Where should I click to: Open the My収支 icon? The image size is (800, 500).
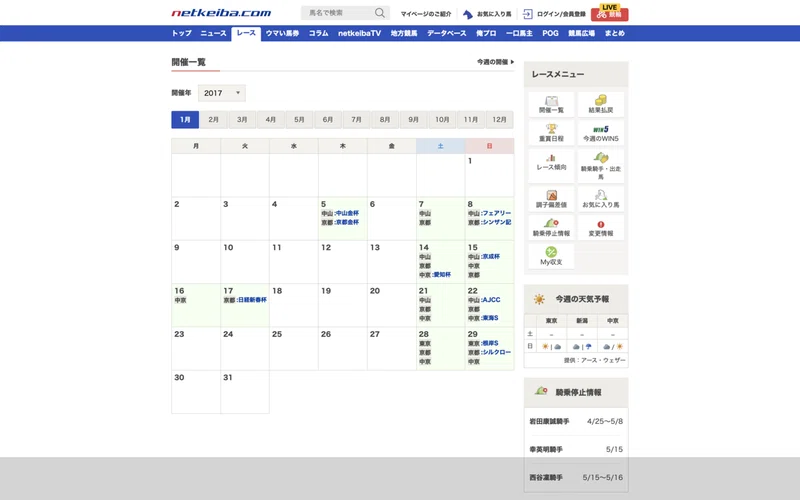[x=551, y=256]
